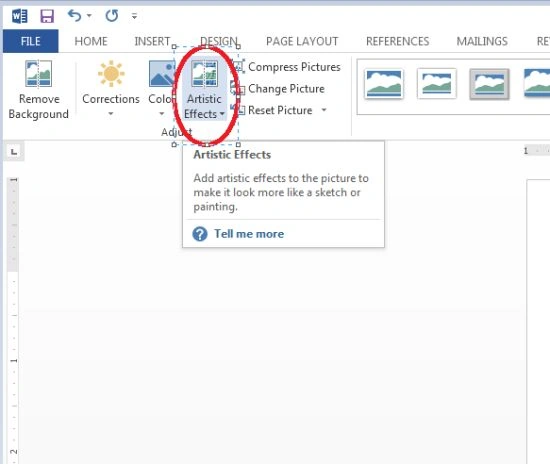This screenshot has height=464, width=550.
Task: Click the Tell me more link
Action: [x=249, y=234]
